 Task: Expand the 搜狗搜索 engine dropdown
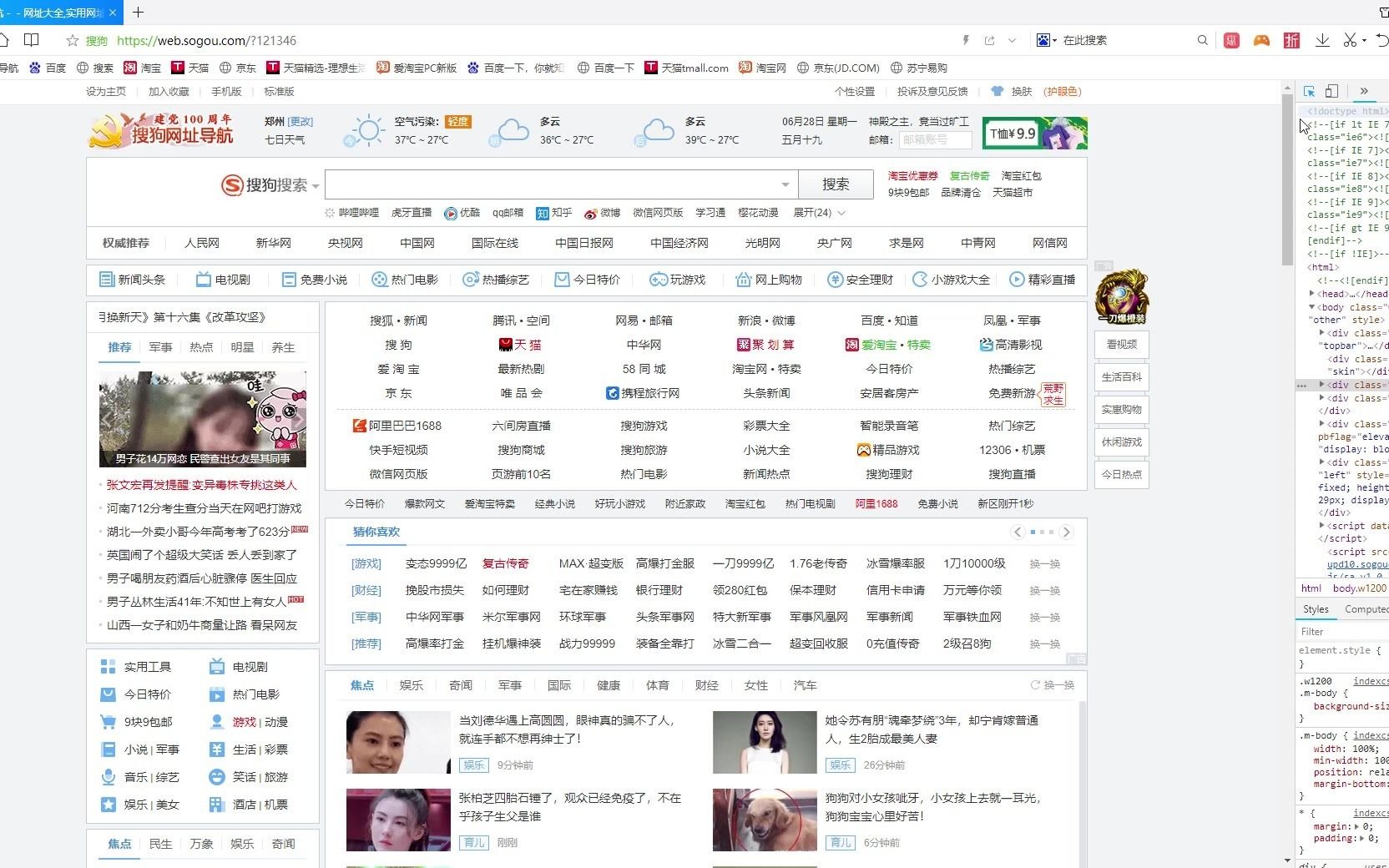click(316, 186)
